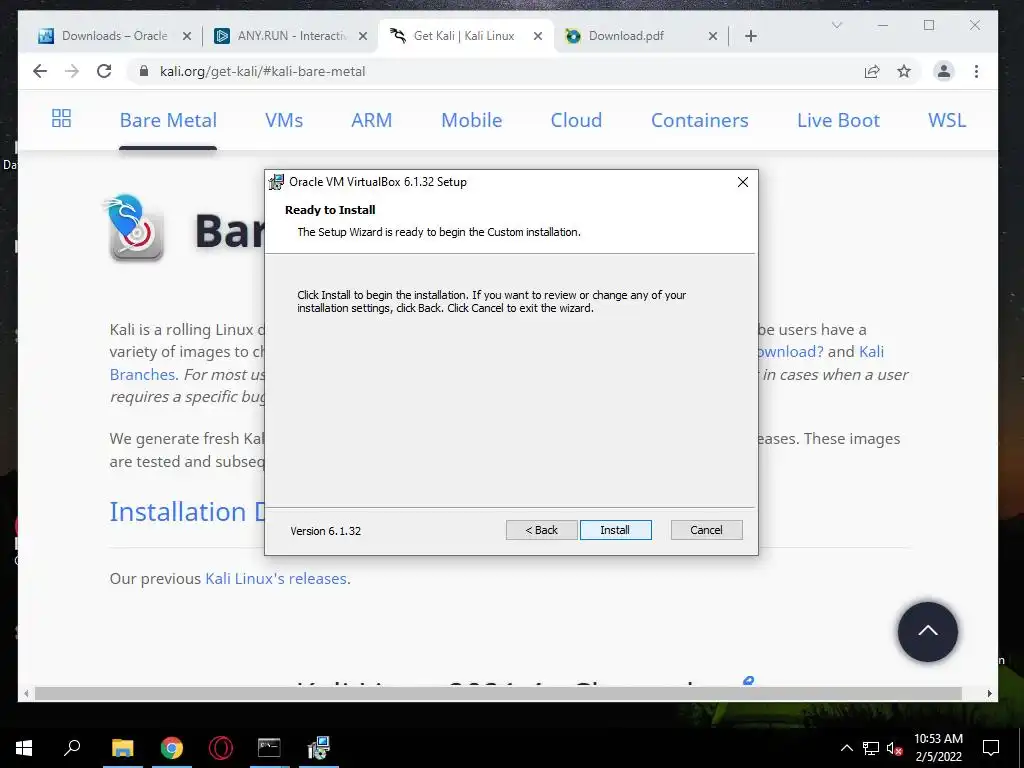Viewport: 1024px width, 768px height.
Task: Open File Explorer from taskbar
Action: tap(122, 748)
